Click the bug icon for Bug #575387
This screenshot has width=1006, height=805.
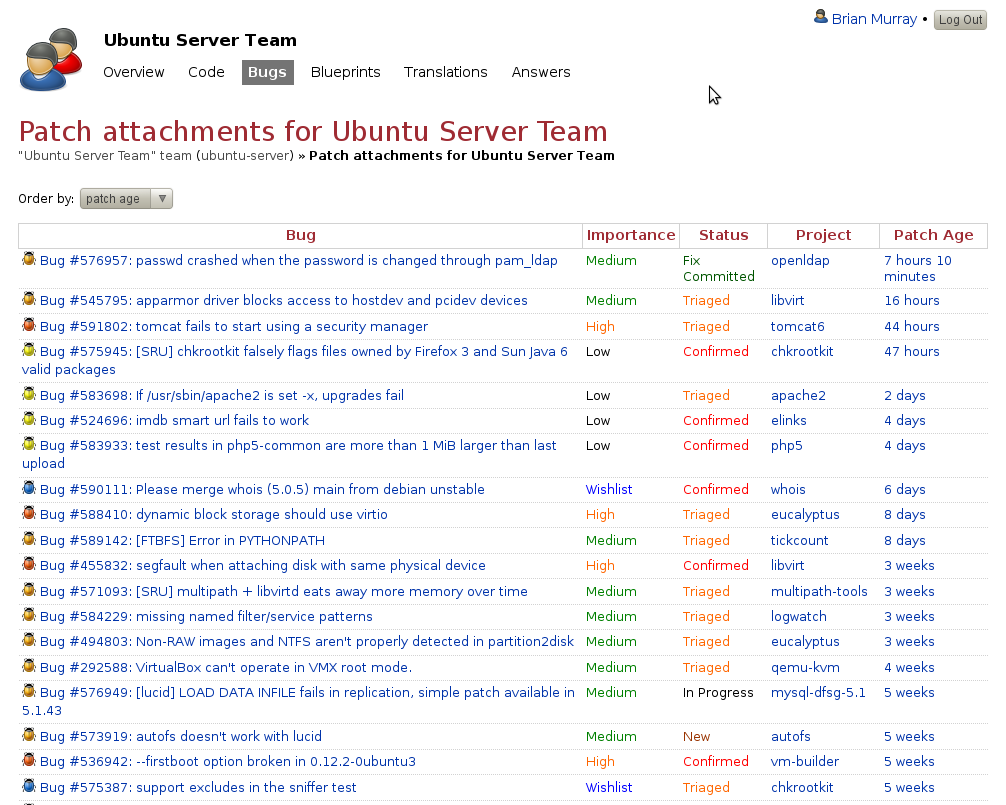[29, 786]
